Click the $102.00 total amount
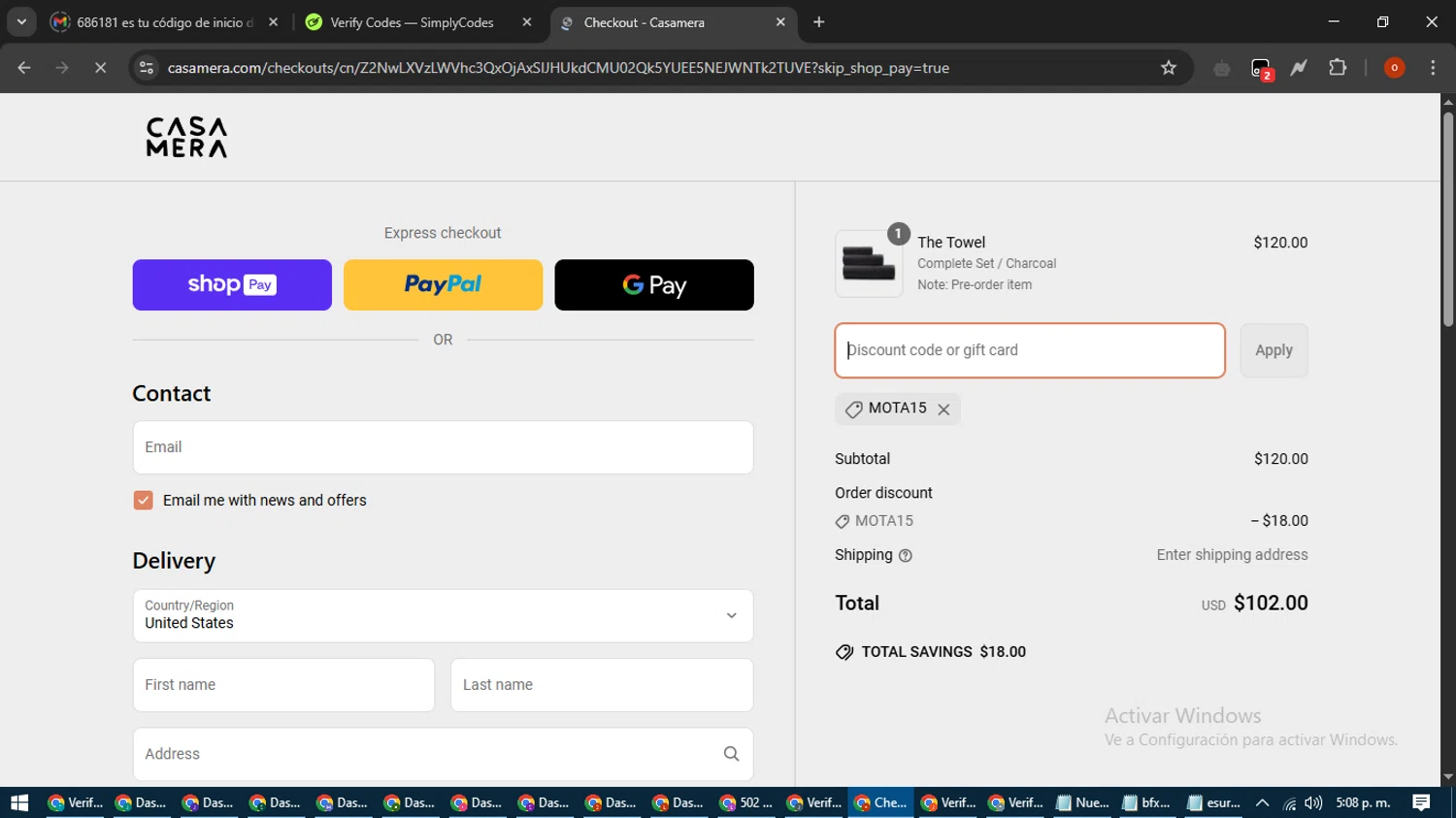Viewport: 1456px width, 818px height. point(1271,603)
